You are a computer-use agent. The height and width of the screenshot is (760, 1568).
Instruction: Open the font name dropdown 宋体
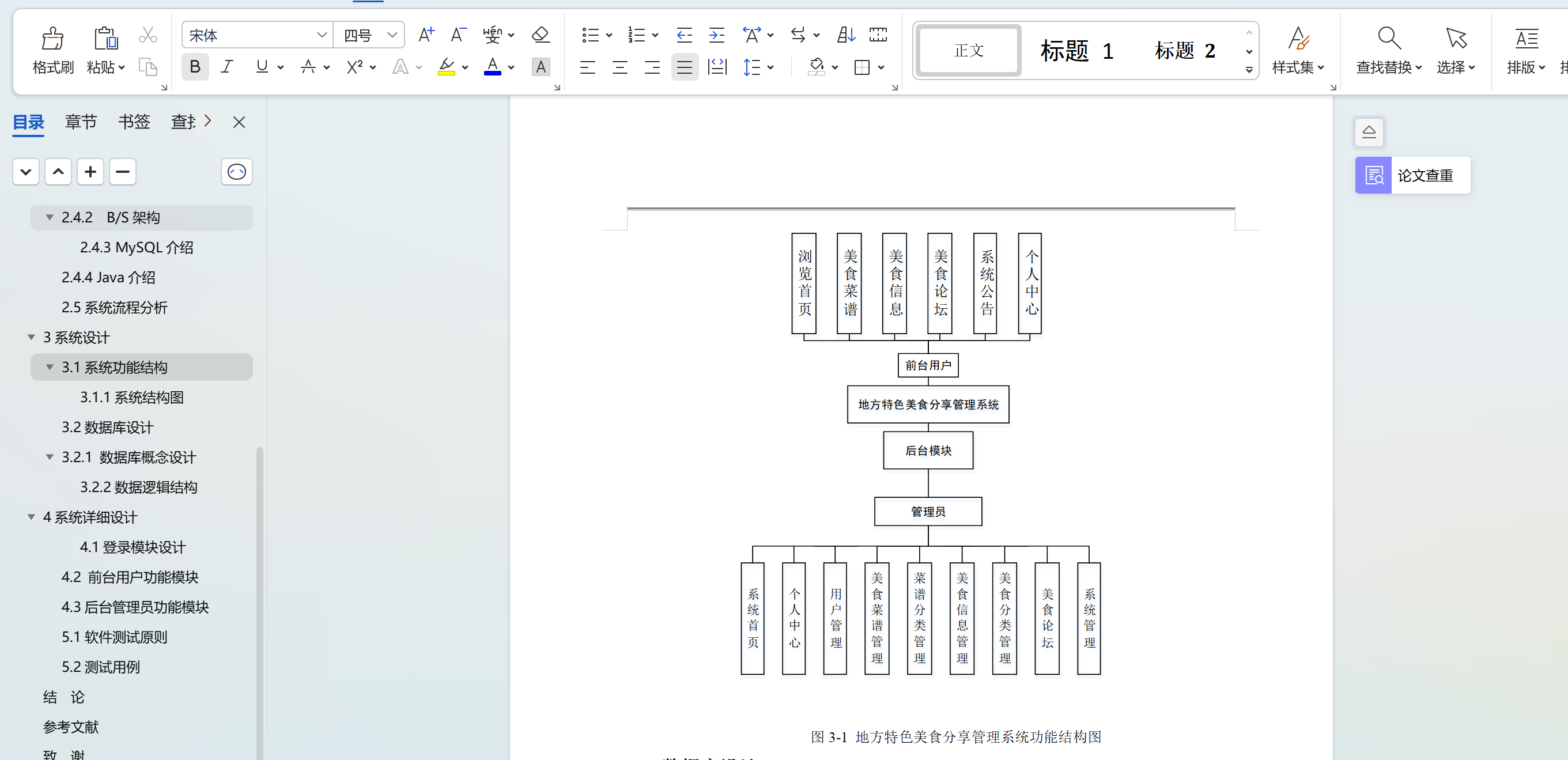pos(322,35)
